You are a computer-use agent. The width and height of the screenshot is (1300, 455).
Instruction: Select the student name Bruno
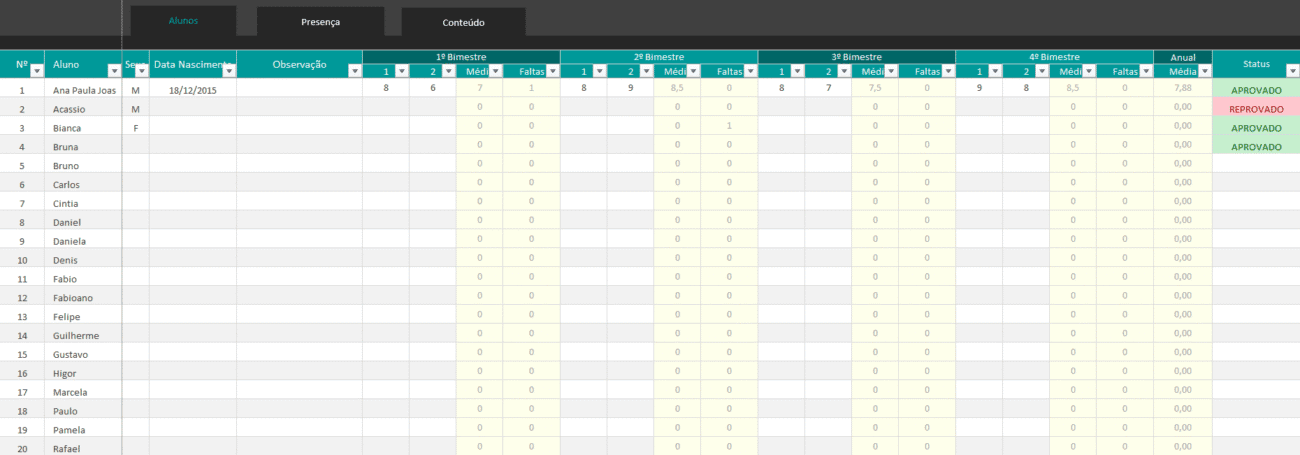[x=66, y=165]
